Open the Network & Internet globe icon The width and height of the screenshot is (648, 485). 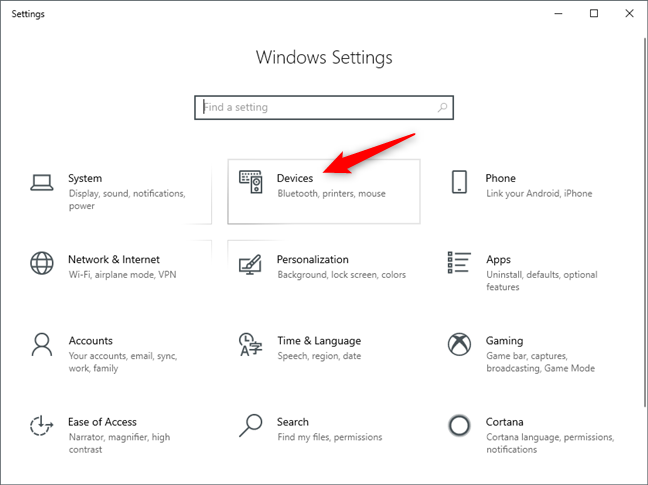[42, 263]
